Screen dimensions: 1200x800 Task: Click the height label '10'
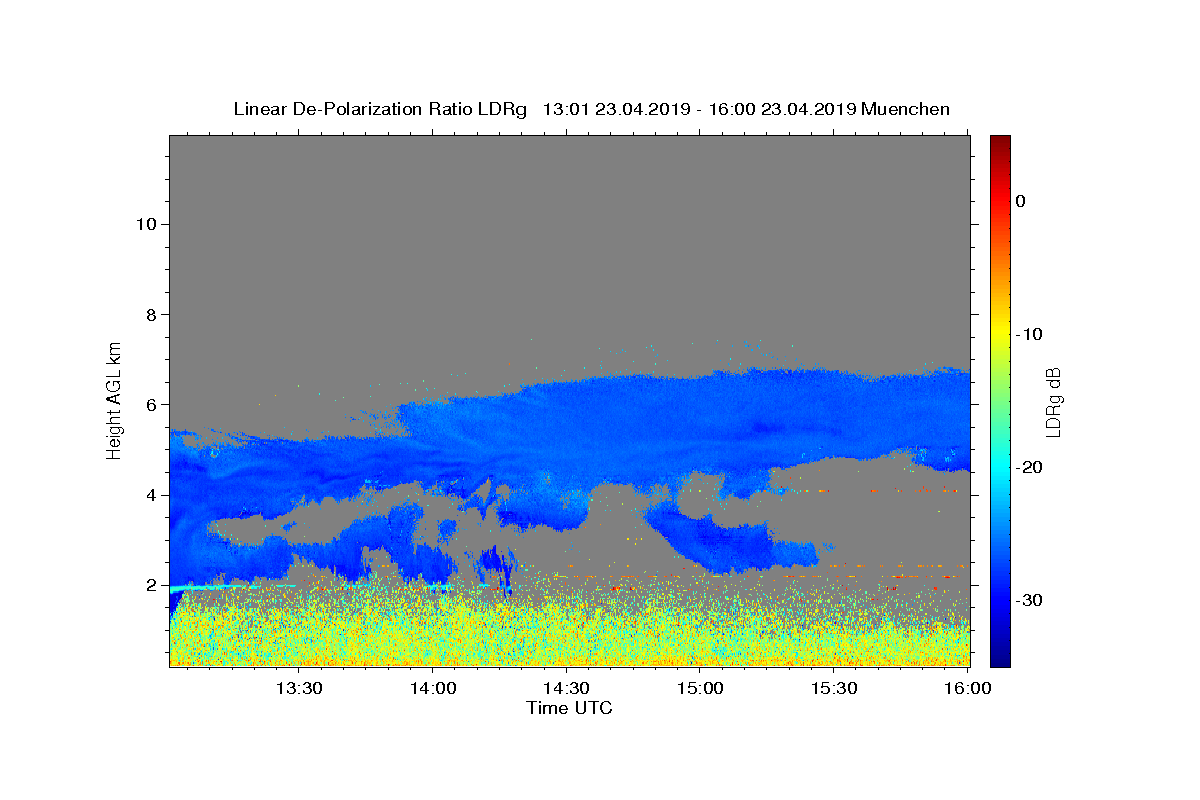146,224
